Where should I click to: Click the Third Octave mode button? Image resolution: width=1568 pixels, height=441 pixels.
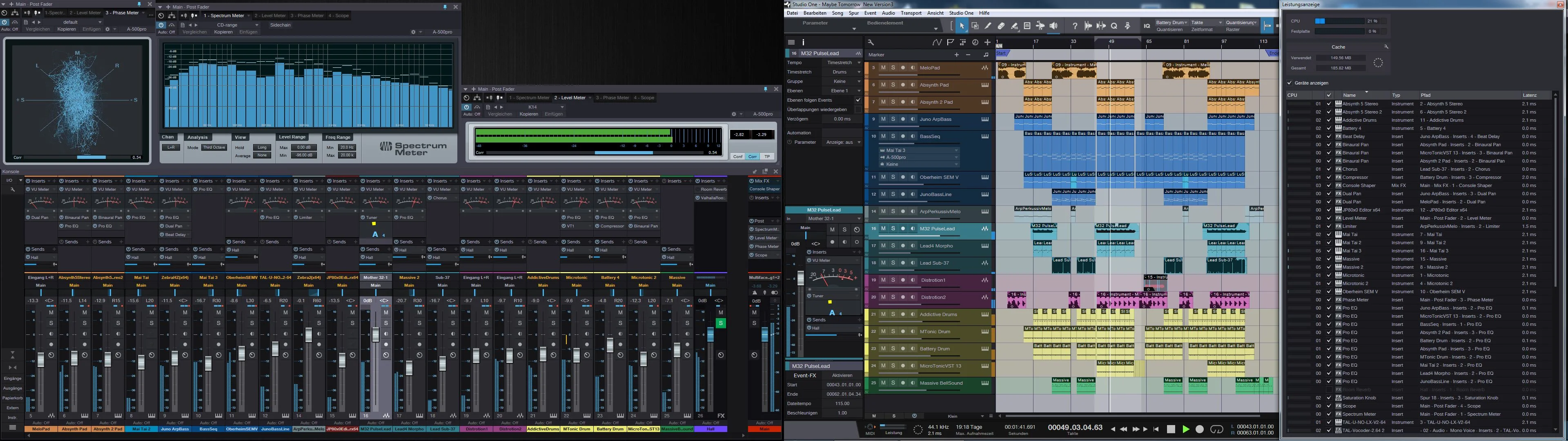coord(214,147)
